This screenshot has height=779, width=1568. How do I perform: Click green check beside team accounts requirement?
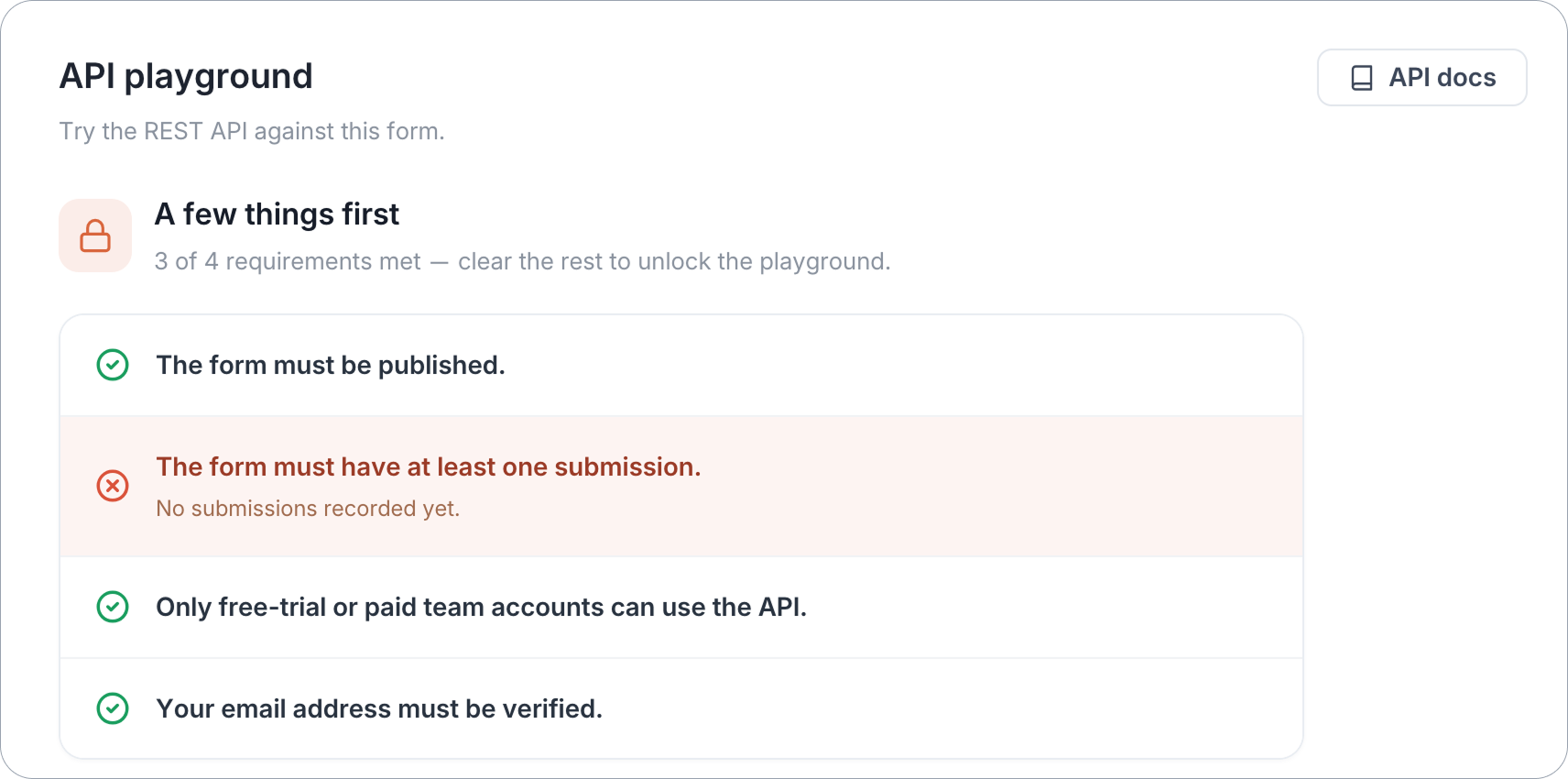[x=113, y=607]
